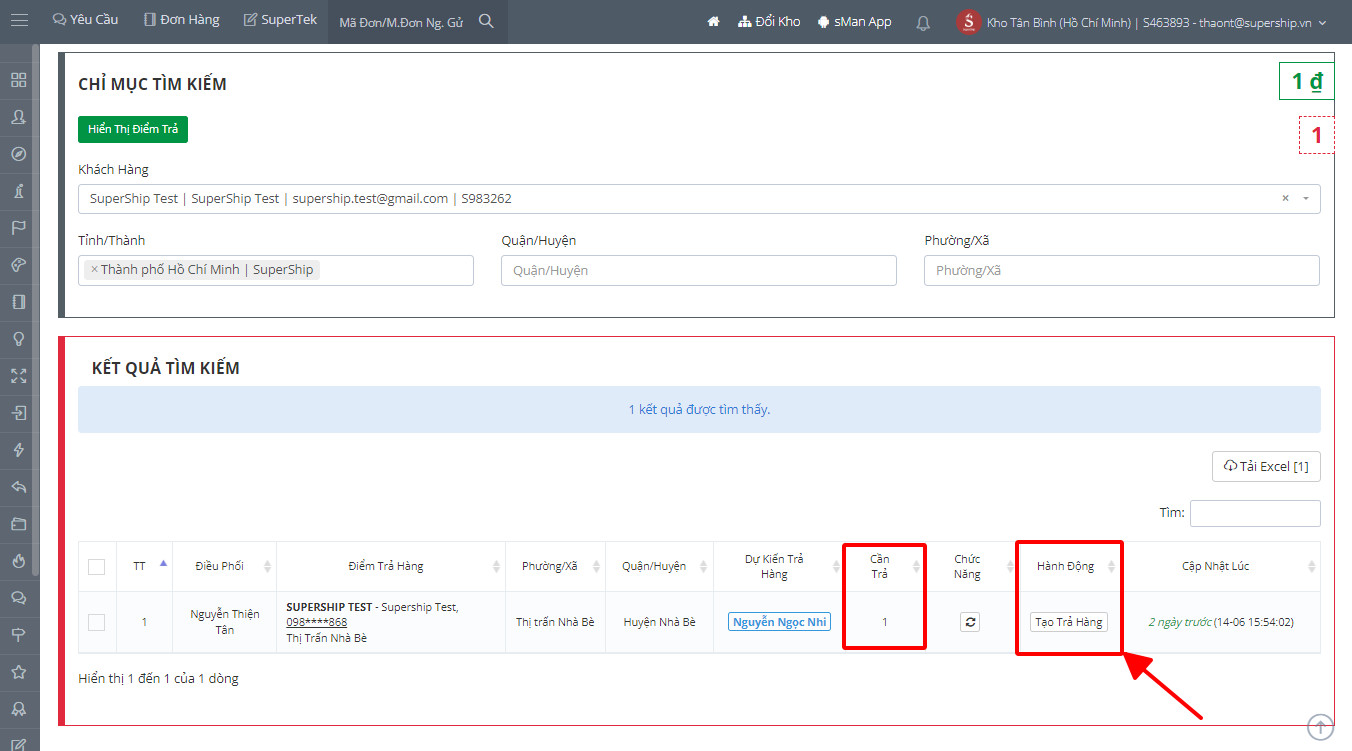1352x751 pixels.
Task: Sort table by Điều Phối column
Action: point(225,566)
